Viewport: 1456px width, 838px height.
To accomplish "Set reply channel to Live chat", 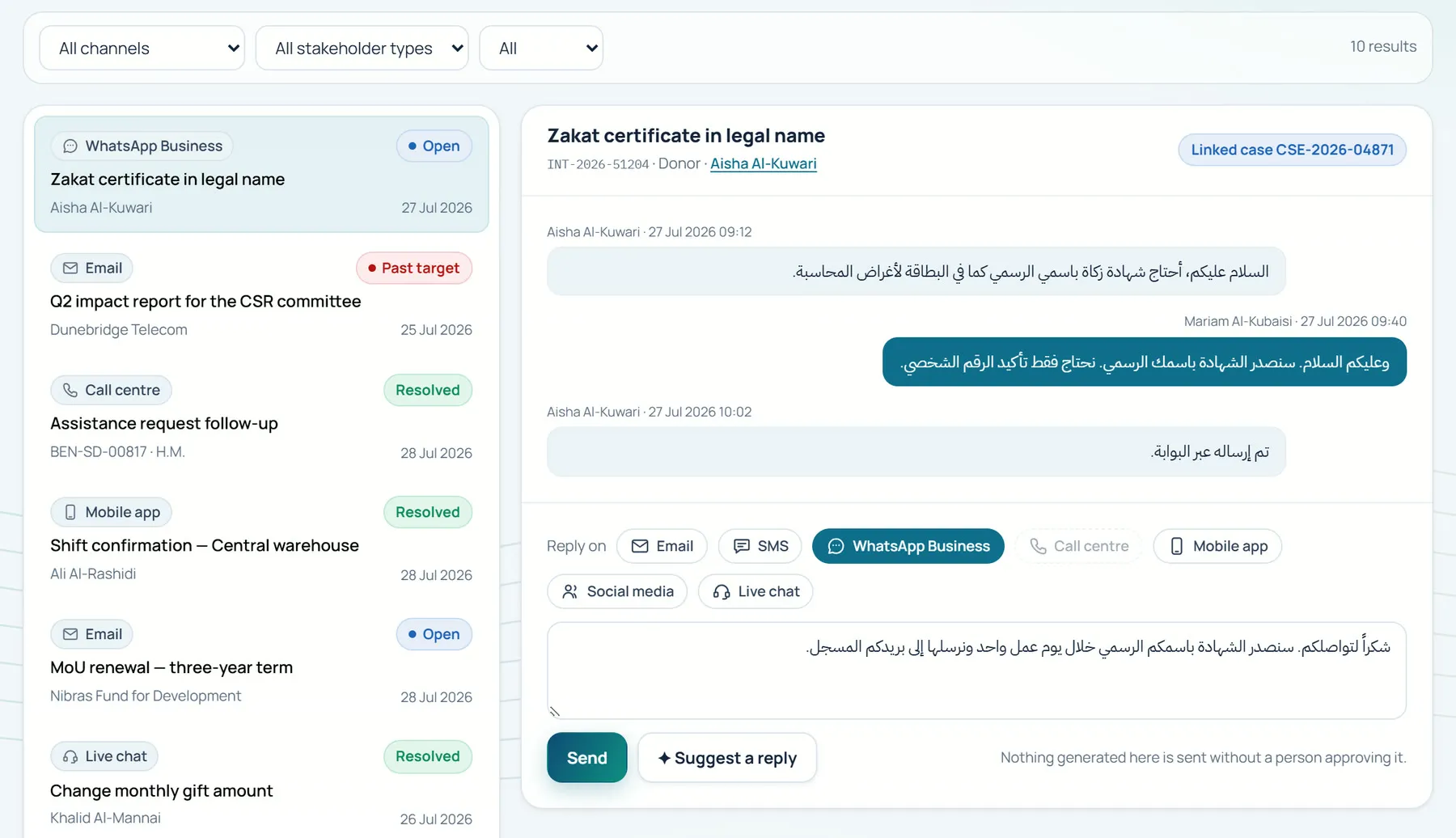I will pyautogui.click(x=756, y=592).
